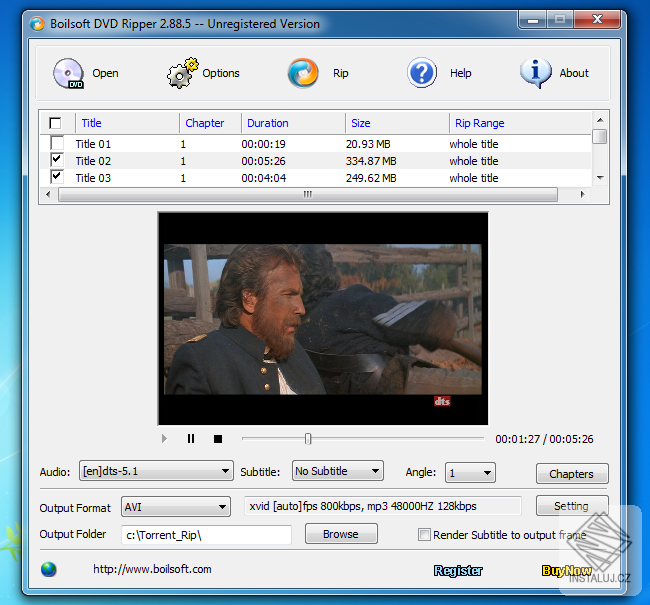The width and height of the screenshot is (650, 605).
Task: Click the Register link
Action: pyautogui.click(x=458, y=571)
